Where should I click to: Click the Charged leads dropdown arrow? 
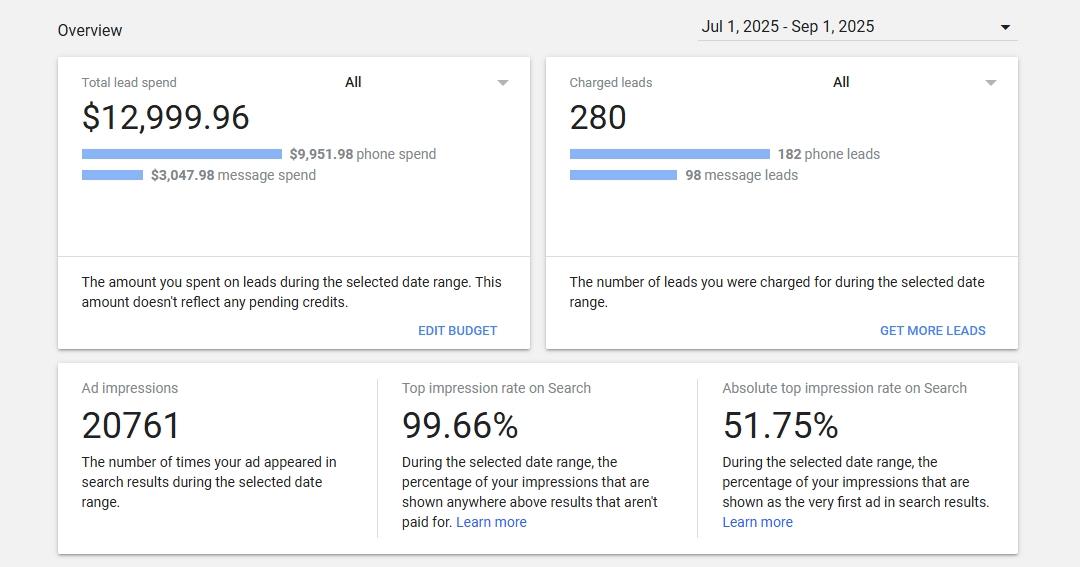point(991,83)
